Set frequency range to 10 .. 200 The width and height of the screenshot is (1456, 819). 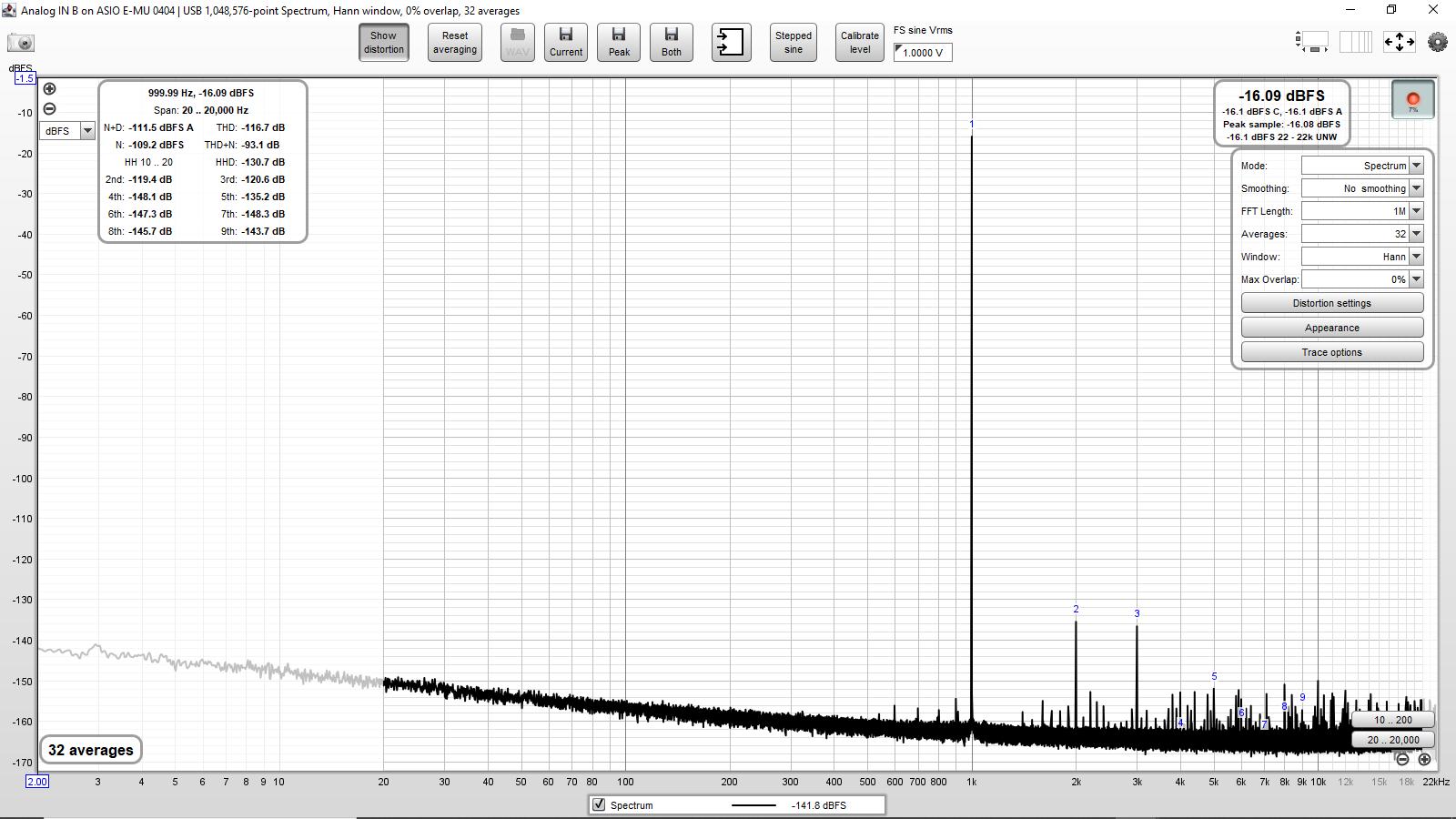coord(1393,720)
